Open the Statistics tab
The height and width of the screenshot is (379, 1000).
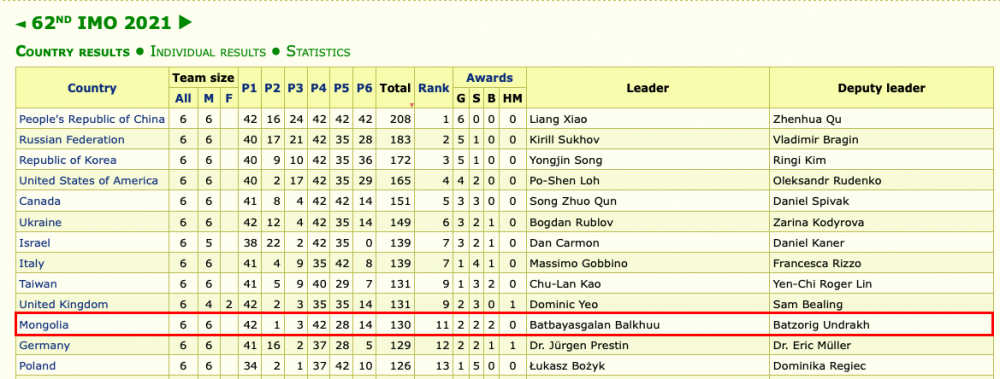pos(318,52)
